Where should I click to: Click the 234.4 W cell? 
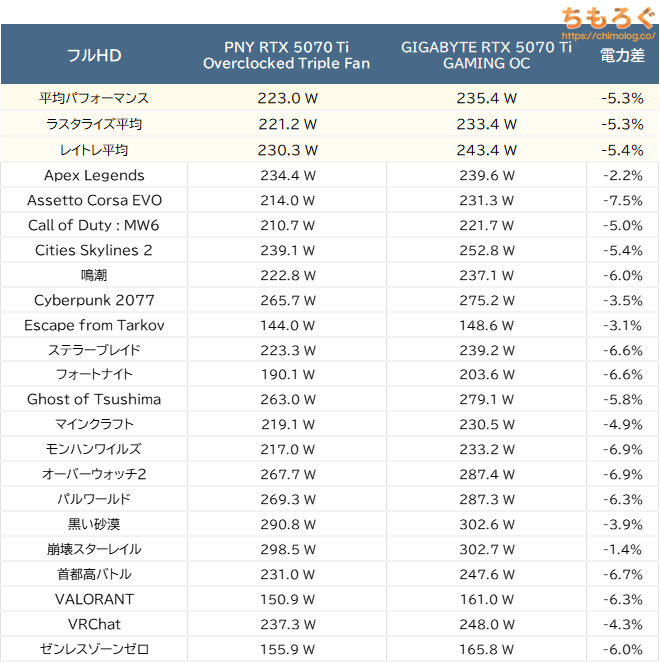coord(288,175)
